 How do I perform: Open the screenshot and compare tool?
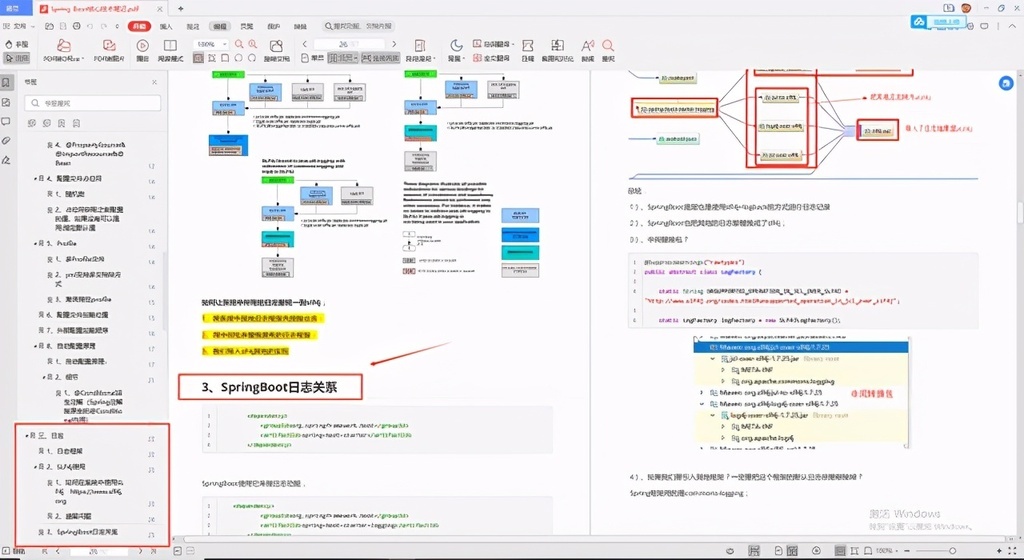(x=557, y=50)
